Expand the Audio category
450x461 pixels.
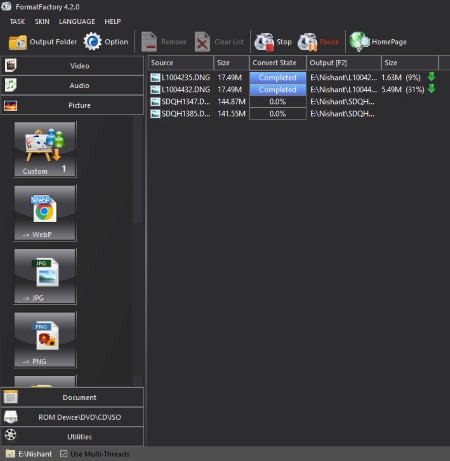coord(72,85)
